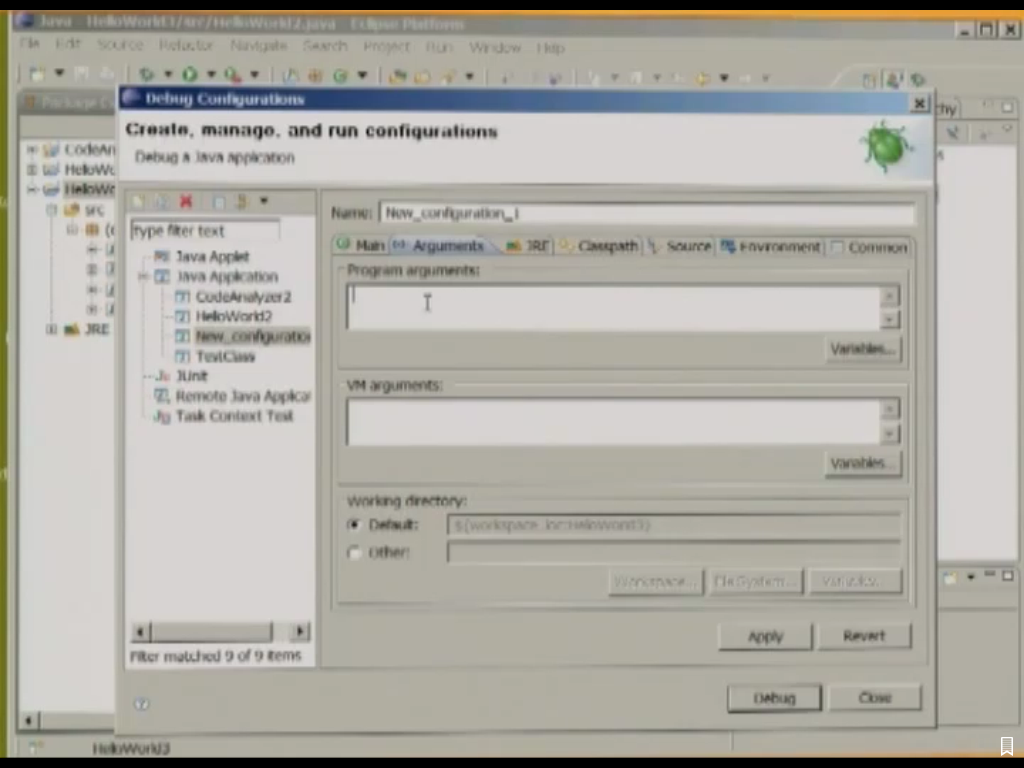
Task: Click inside the Program arguments text area
Action: [613, 307]
